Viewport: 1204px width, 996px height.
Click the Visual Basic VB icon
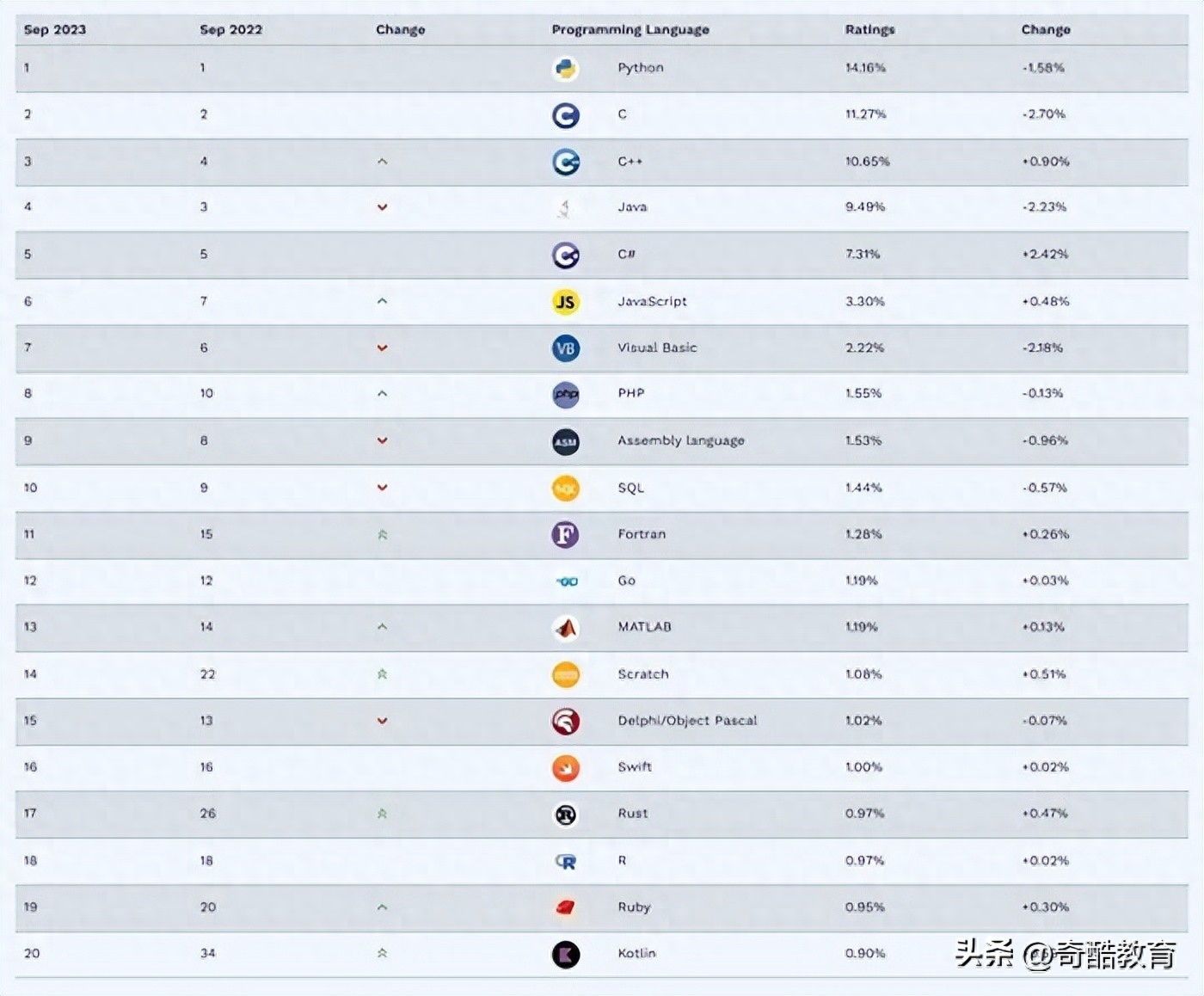pos(565,348)
